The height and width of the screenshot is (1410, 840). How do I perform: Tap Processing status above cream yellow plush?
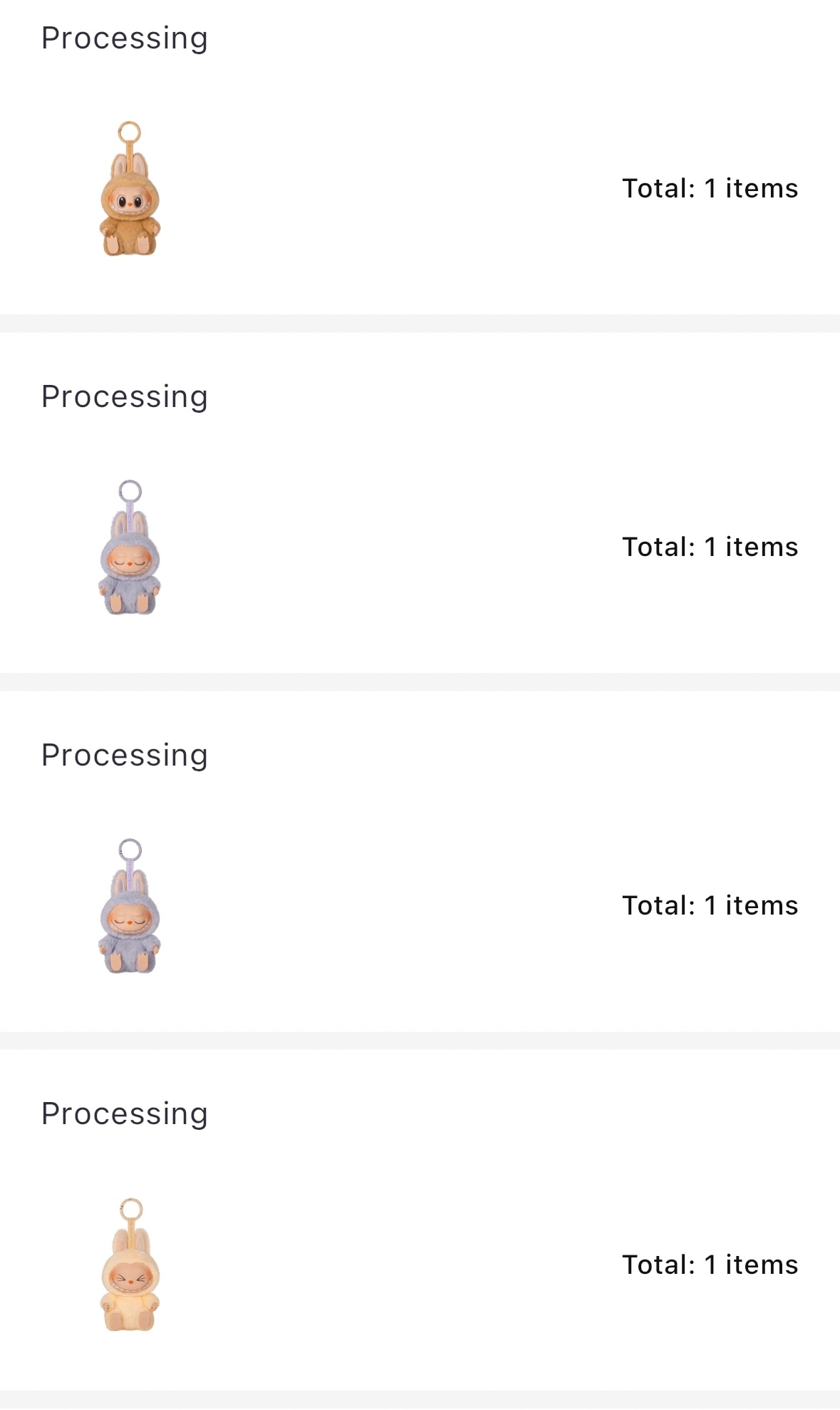click(125, 1114)
